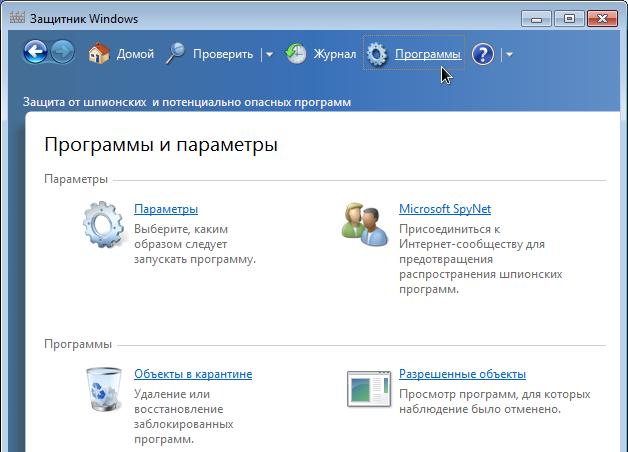Image resolution: width=628 pixels, height=452 pixels.
Task: Start a scan with Проверить
Action: [223, 54]
